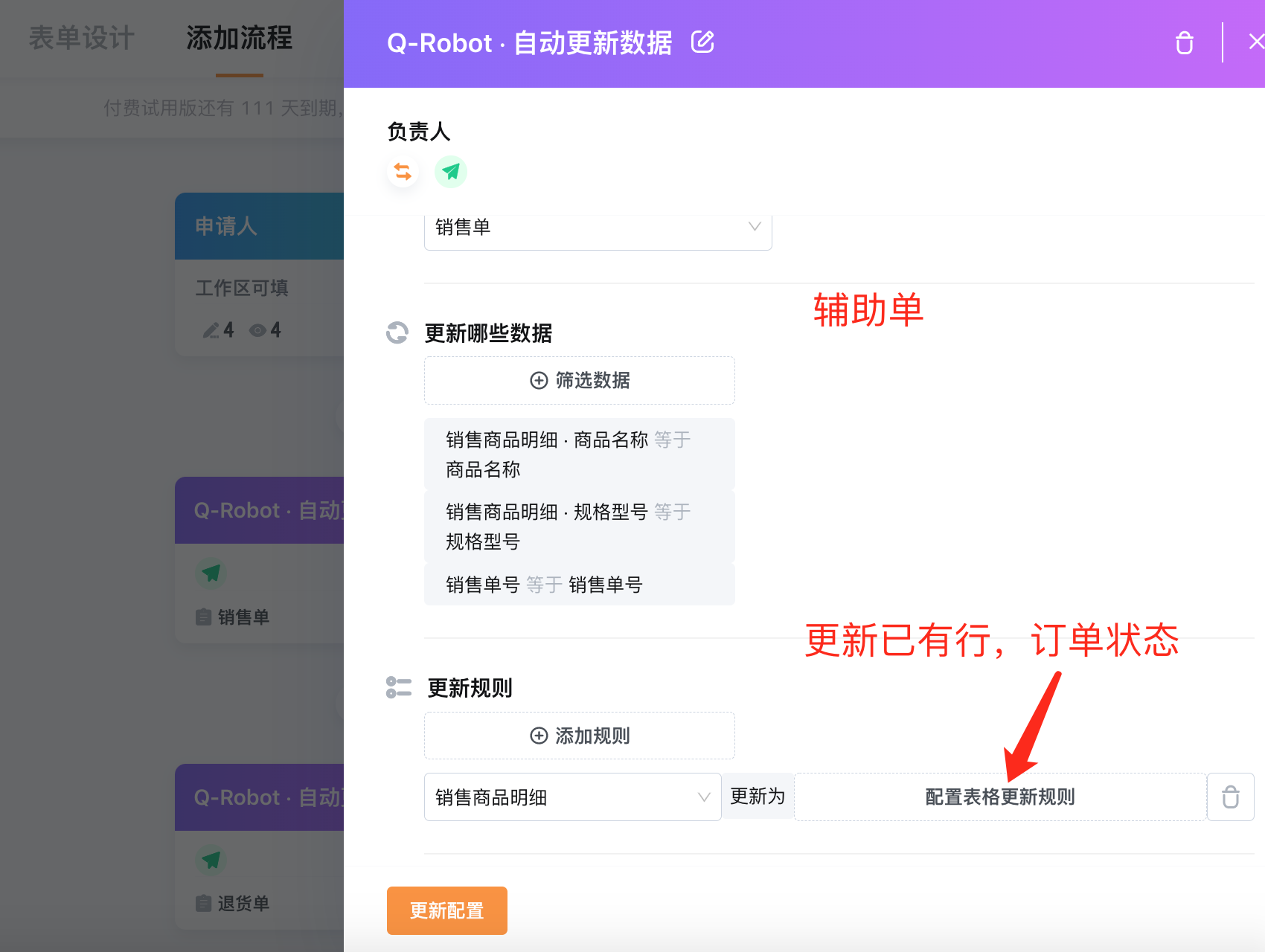
Task: Close the Q-Robot configuration panel
Action: pyautogui.click(x=1256, y=42)
